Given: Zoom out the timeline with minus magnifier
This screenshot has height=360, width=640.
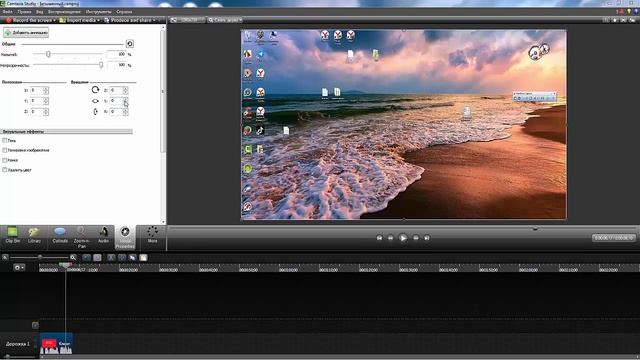Looking at the screenshot, I should coord(5,257).
